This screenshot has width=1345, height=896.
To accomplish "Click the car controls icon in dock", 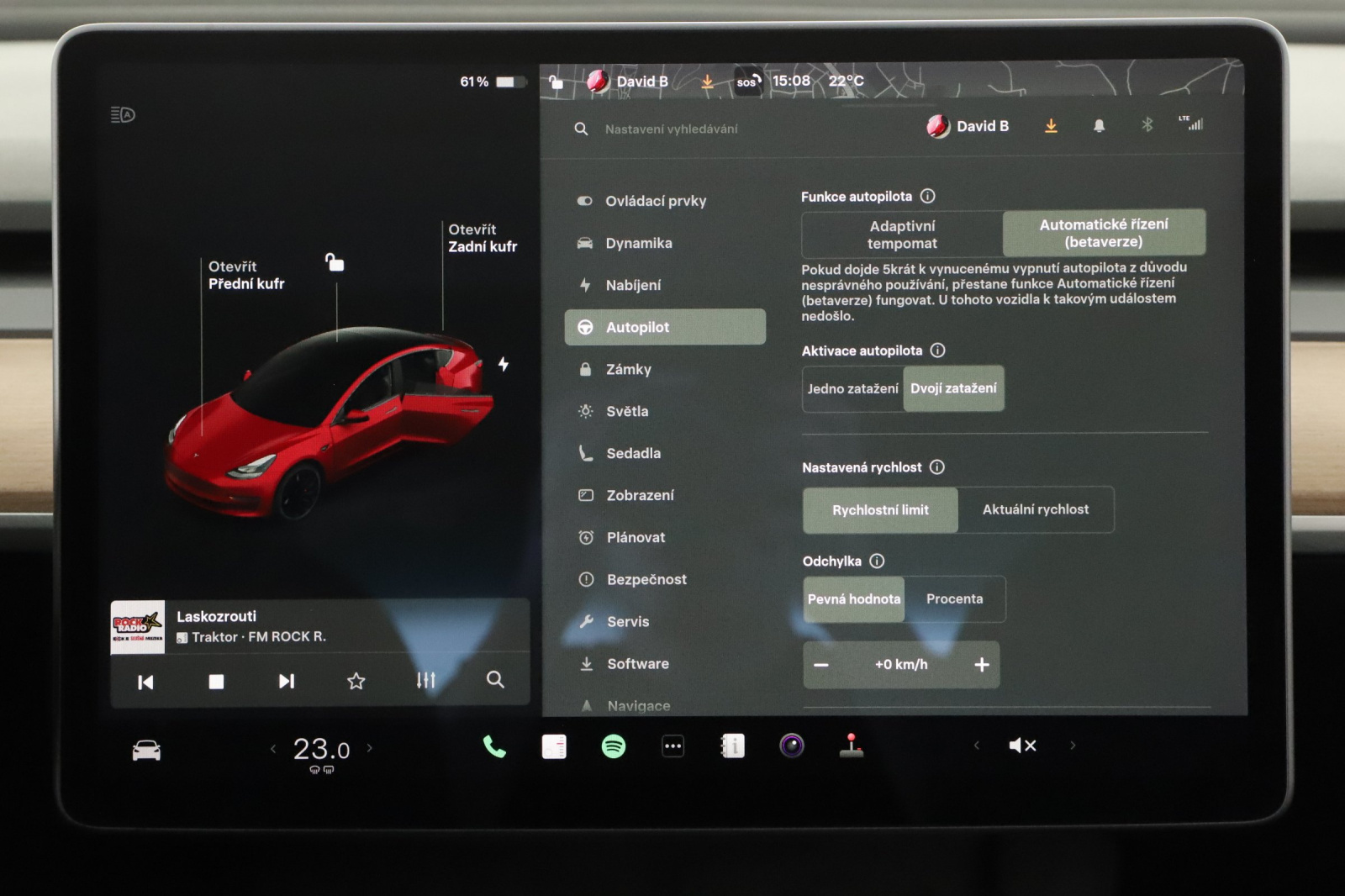I will (146, 750).
